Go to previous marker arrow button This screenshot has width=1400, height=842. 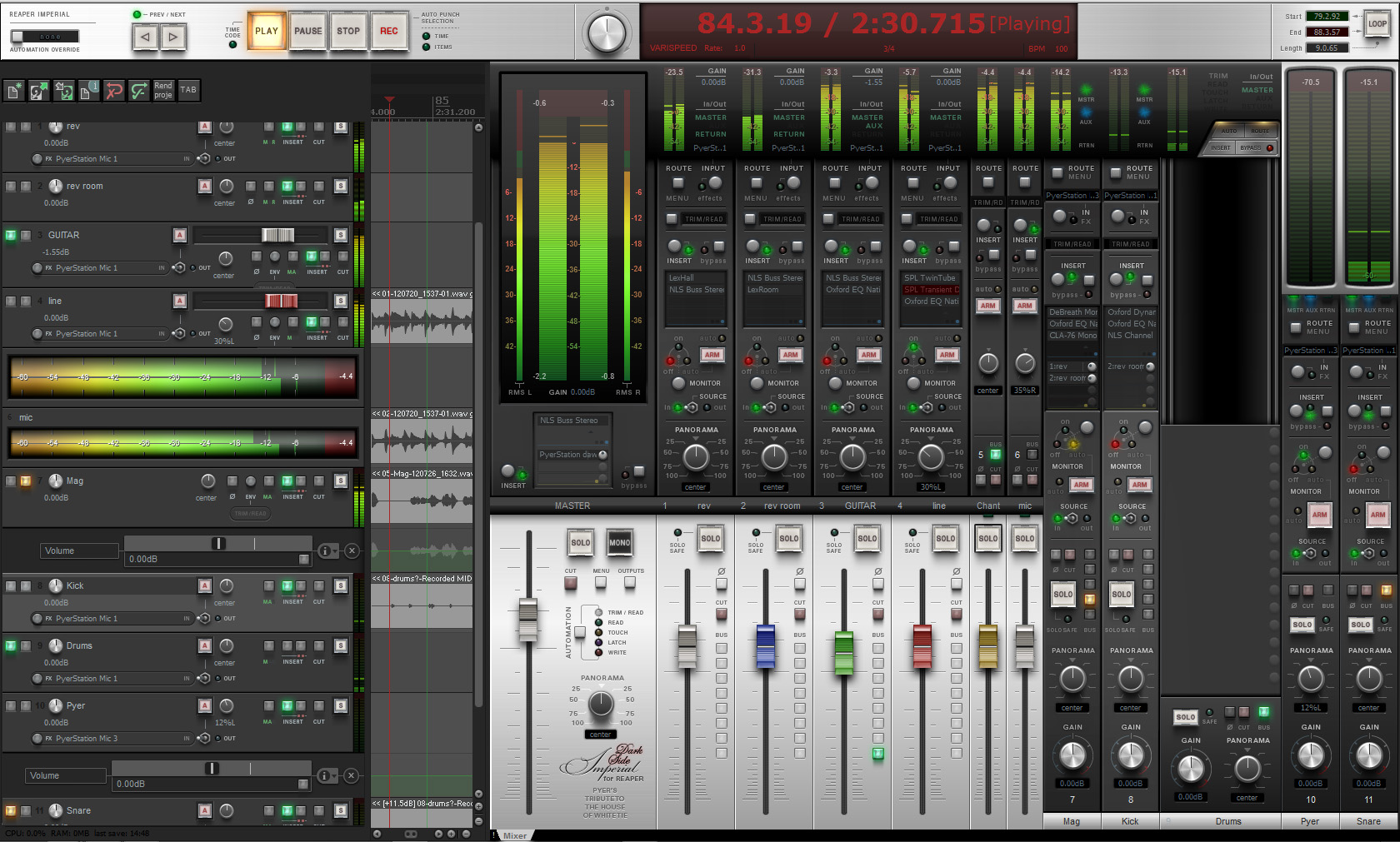pos(145,37)
